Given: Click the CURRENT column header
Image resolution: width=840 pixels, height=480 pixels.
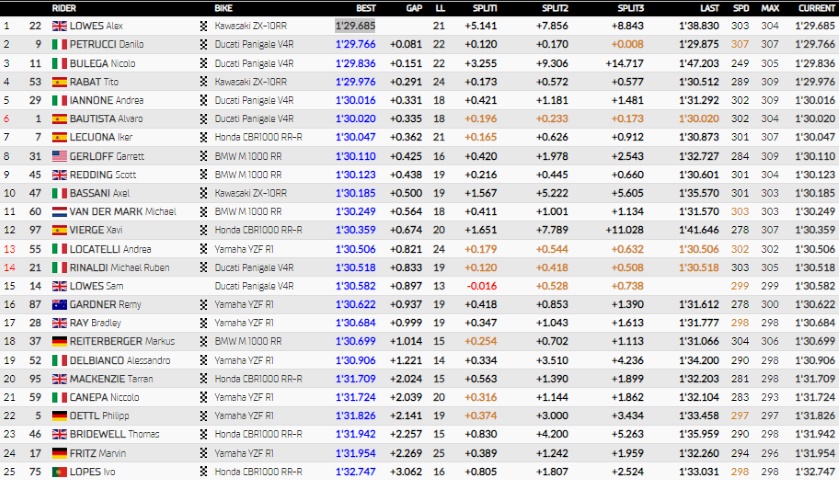Looking at the screenshot, I should [x=816, y=8].
